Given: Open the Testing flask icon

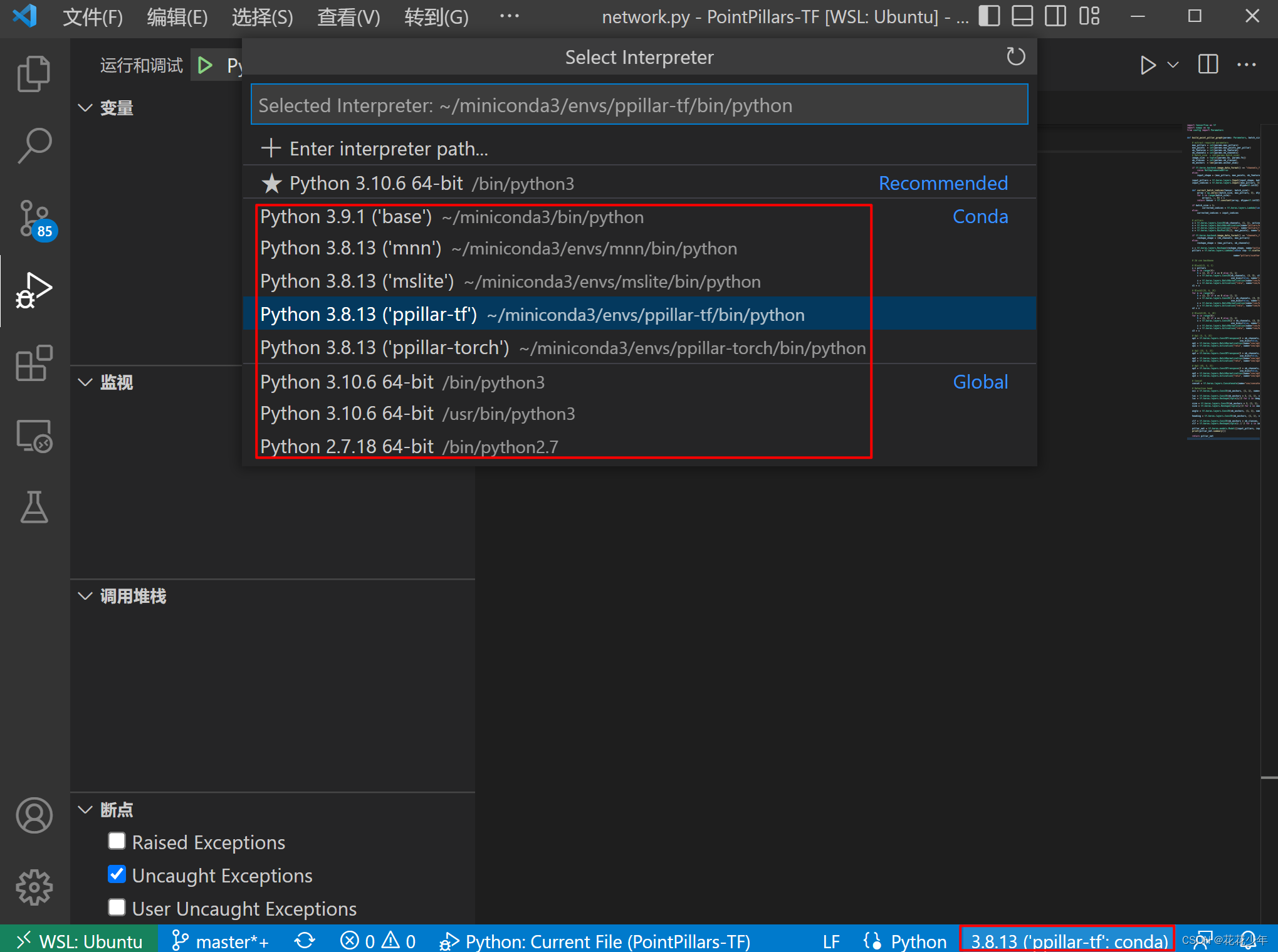Looking at the screenshot, I should (x=34, y=508).
